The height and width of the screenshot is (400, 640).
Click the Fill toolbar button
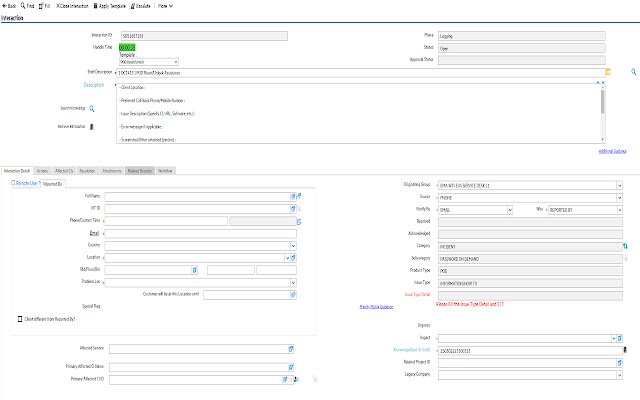point(44,6)
